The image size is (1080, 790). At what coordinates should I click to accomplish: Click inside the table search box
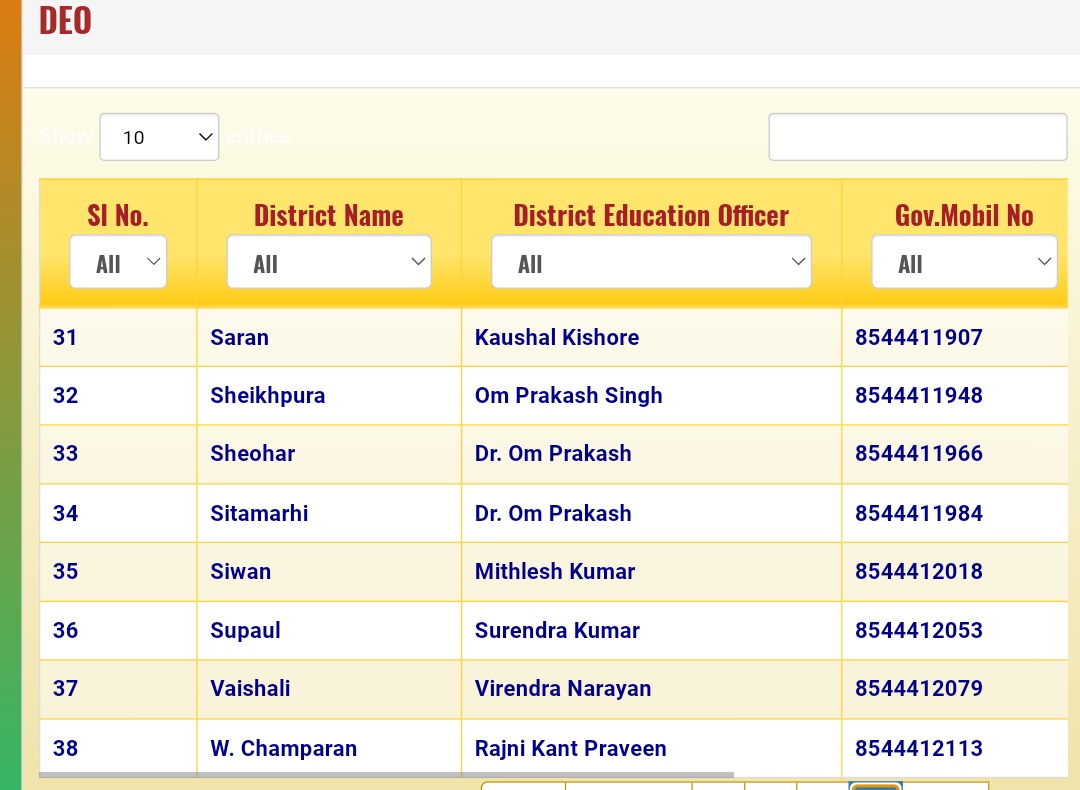point(916,136)
